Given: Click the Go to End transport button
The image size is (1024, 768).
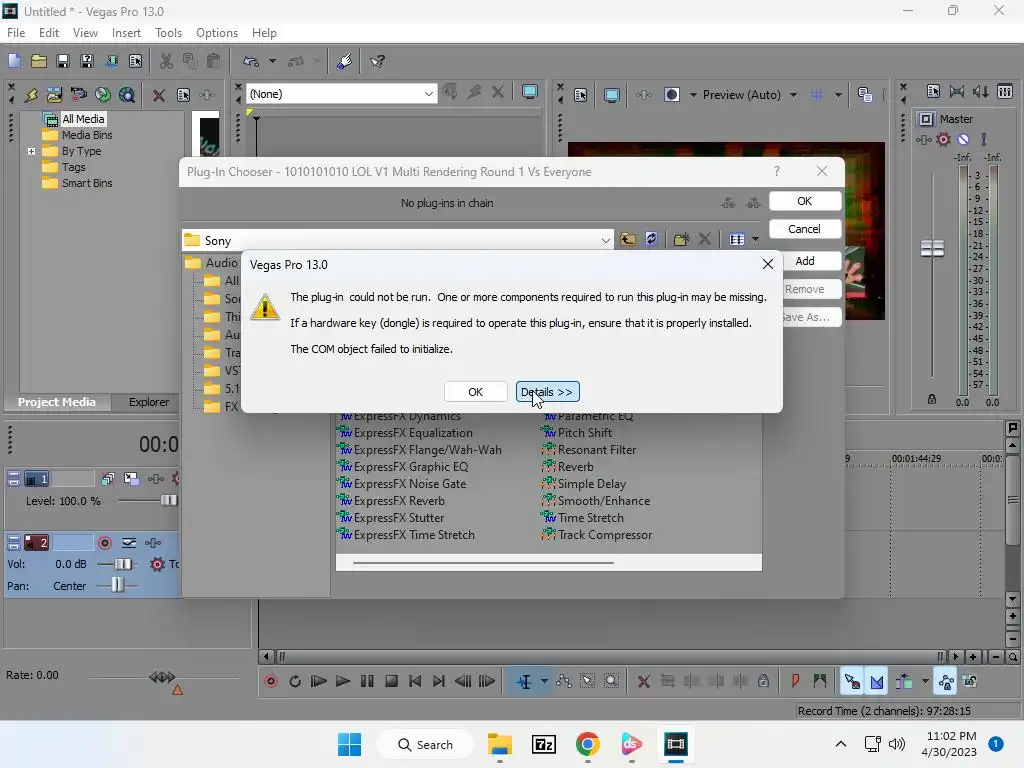Looking at the screenshot, I should 439,682.
